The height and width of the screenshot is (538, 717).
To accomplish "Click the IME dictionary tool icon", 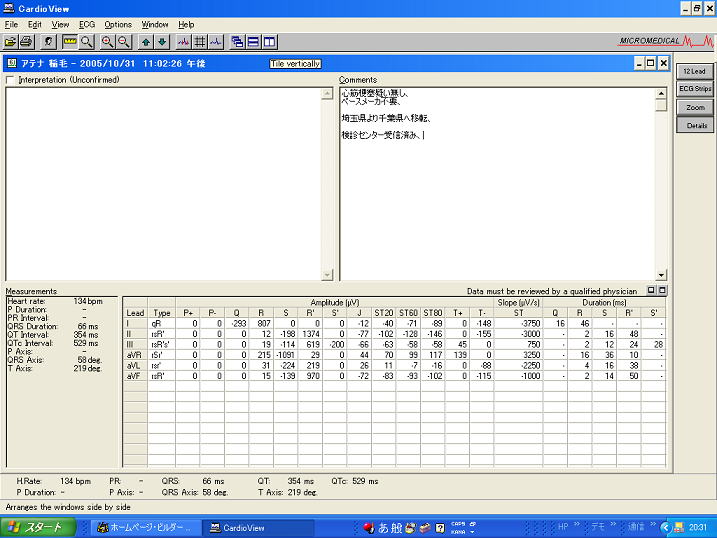I will (x=425, y=528).
